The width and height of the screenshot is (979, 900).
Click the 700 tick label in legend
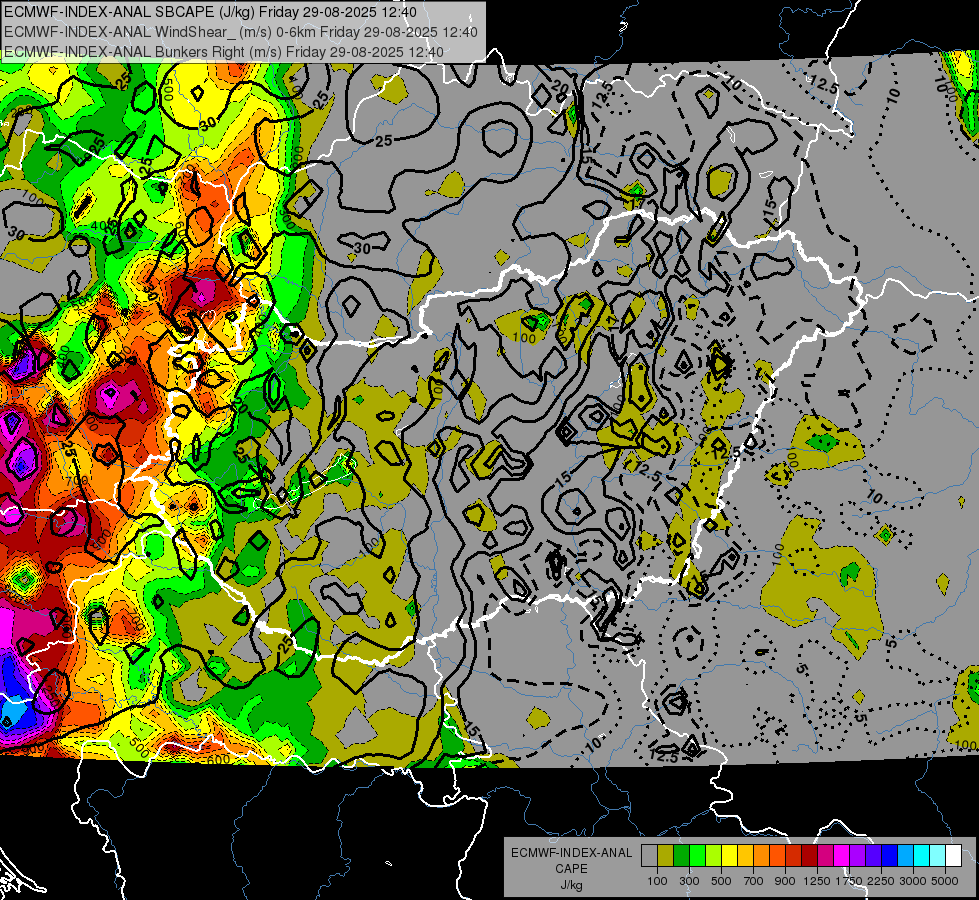(754, 881)
